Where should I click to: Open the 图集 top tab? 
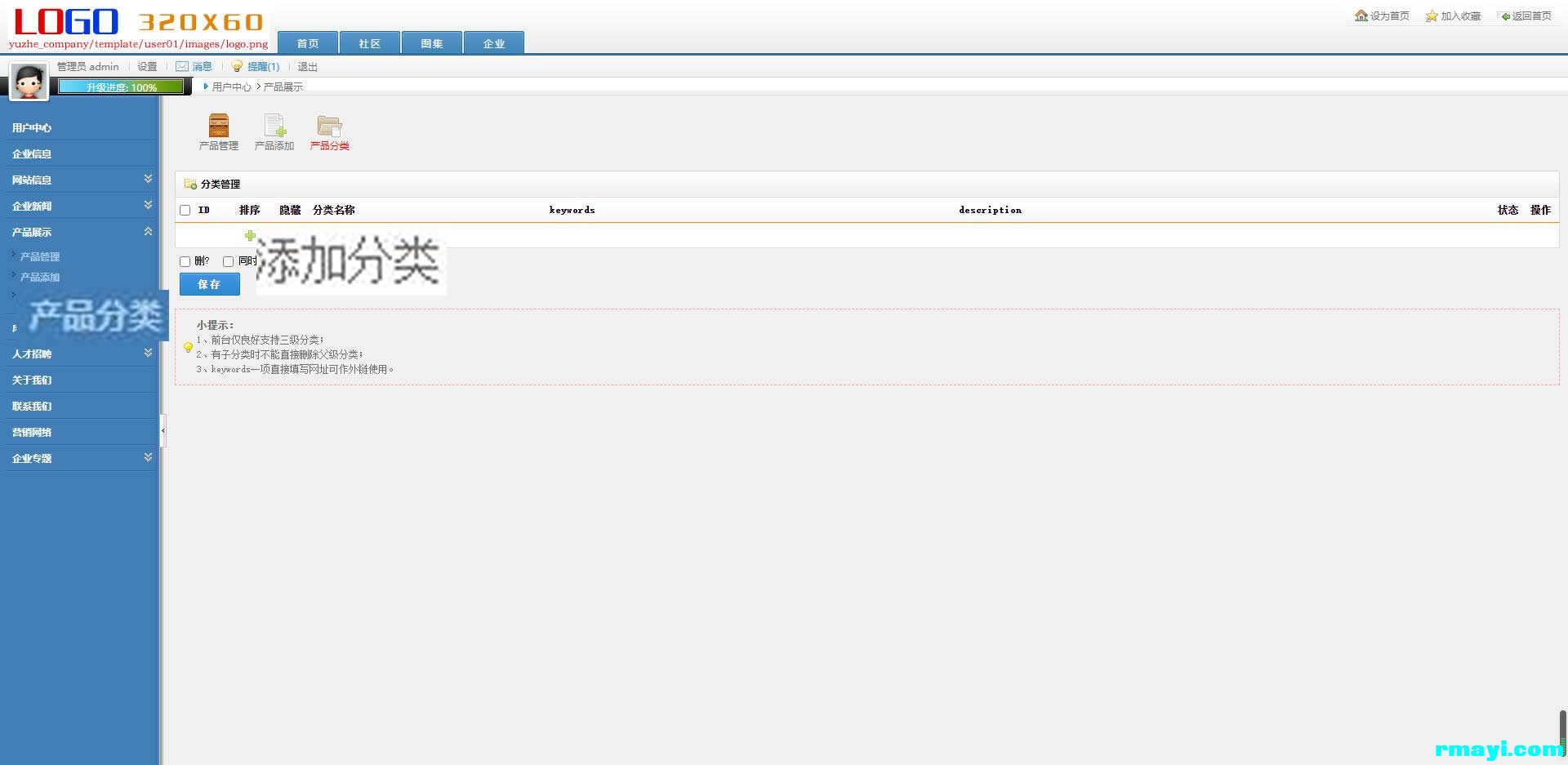tap(432, 43)
